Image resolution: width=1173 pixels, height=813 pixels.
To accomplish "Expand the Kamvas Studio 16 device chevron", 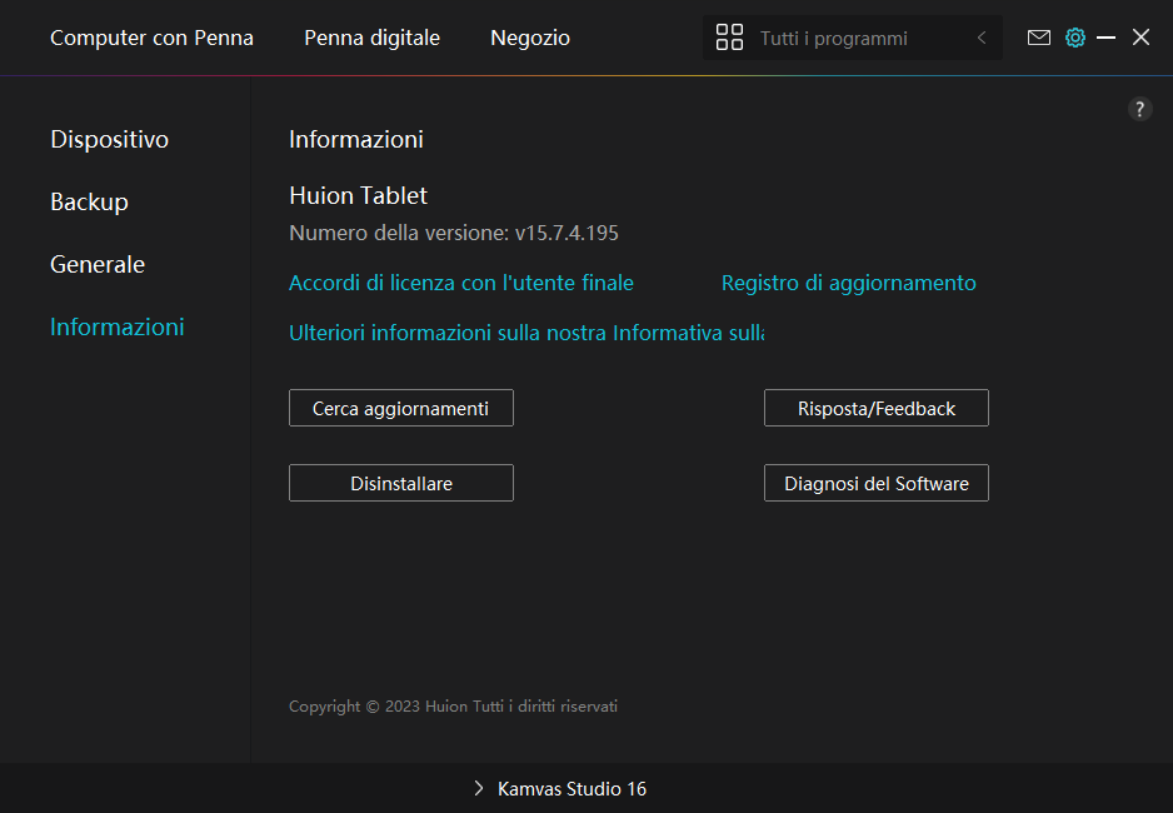I will [479, 789].
